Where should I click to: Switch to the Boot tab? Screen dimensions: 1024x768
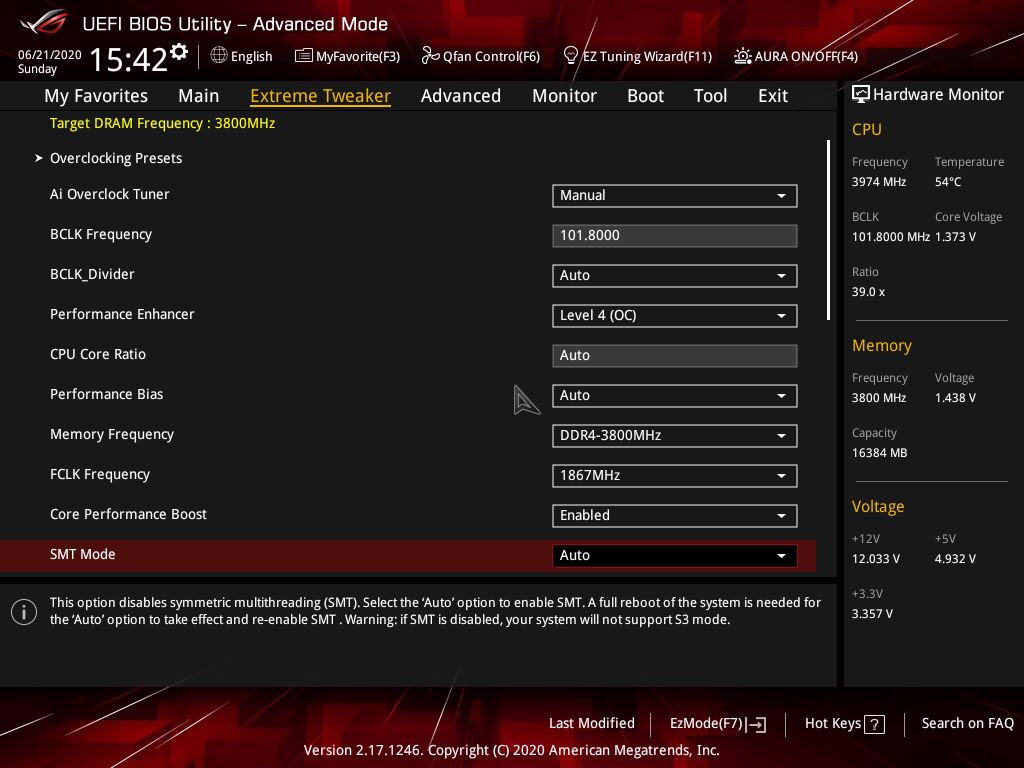click(645, 96)
